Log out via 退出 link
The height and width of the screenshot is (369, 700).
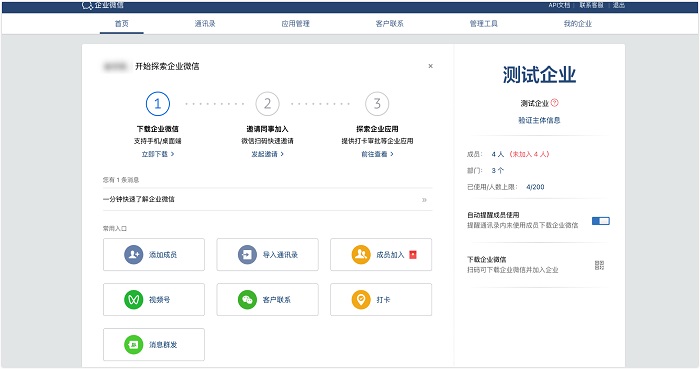pos(619,5)
